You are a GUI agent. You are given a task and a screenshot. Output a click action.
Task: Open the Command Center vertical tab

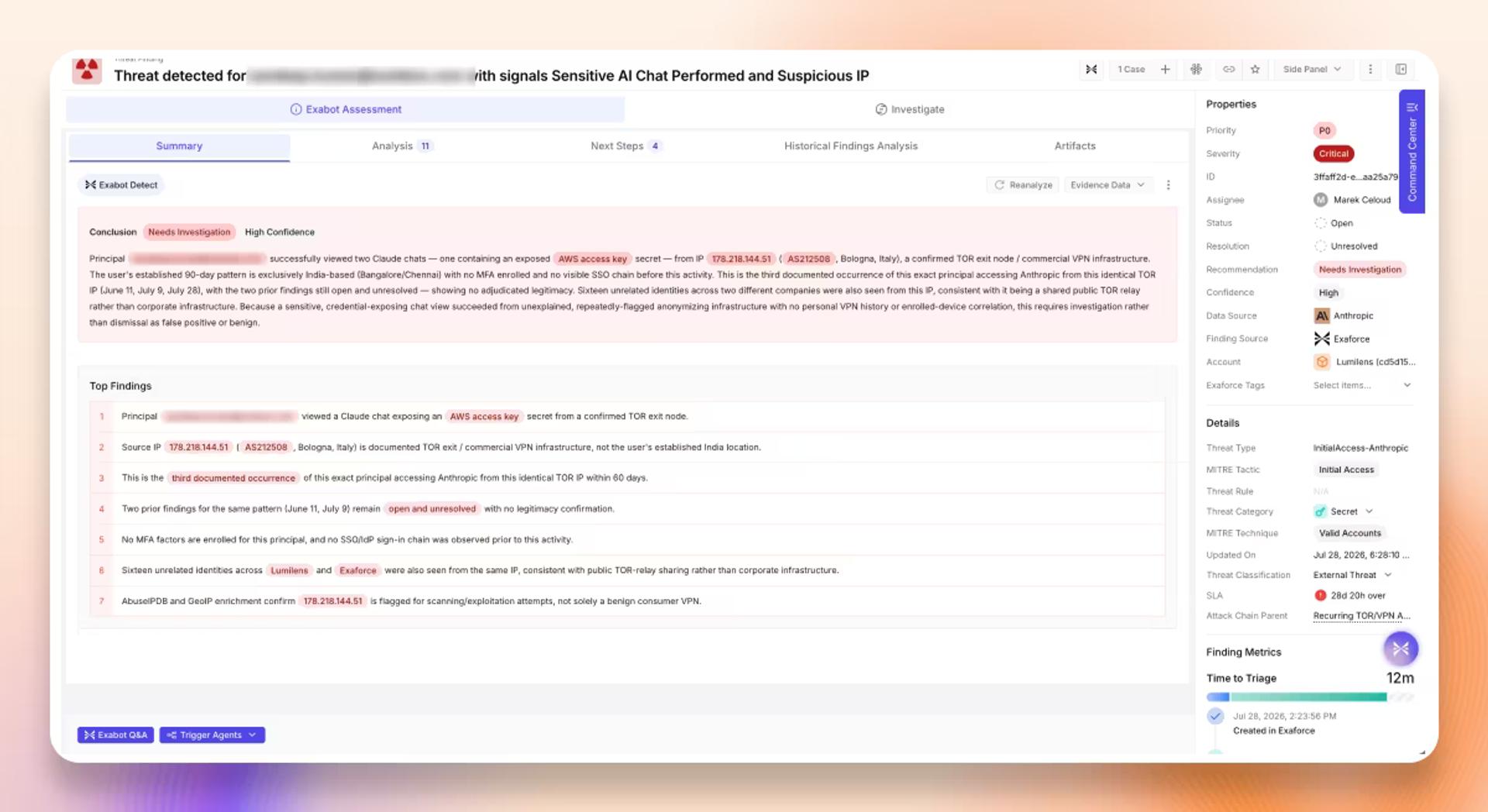point(1412,152)
